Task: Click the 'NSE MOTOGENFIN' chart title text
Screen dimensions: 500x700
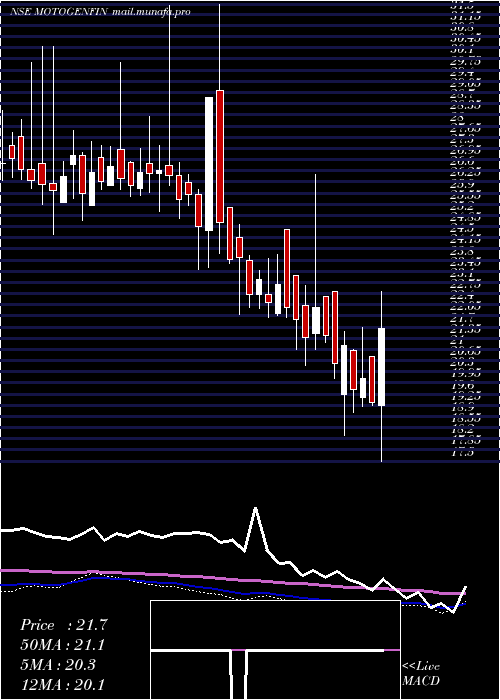Action: (58, 12)
